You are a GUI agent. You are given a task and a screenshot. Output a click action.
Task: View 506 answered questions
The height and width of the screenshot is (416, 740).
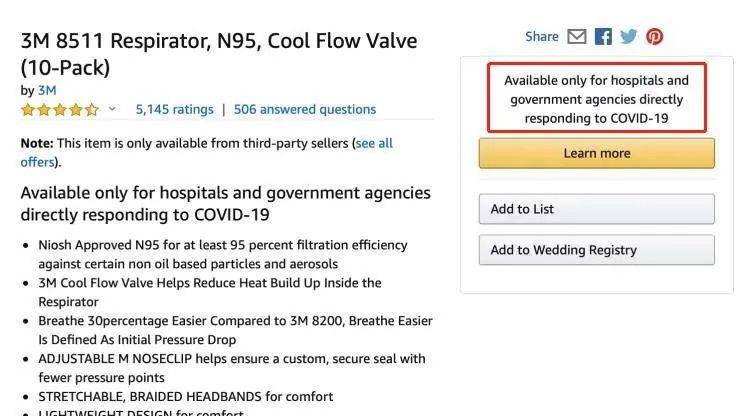[x=305, y=110]
